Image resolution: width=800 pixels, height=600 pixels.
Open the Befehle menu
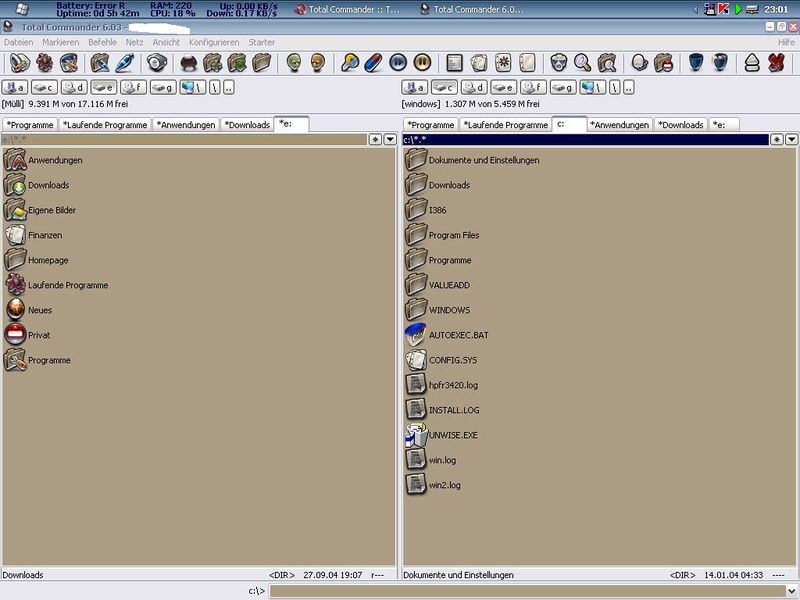[102, 42]
